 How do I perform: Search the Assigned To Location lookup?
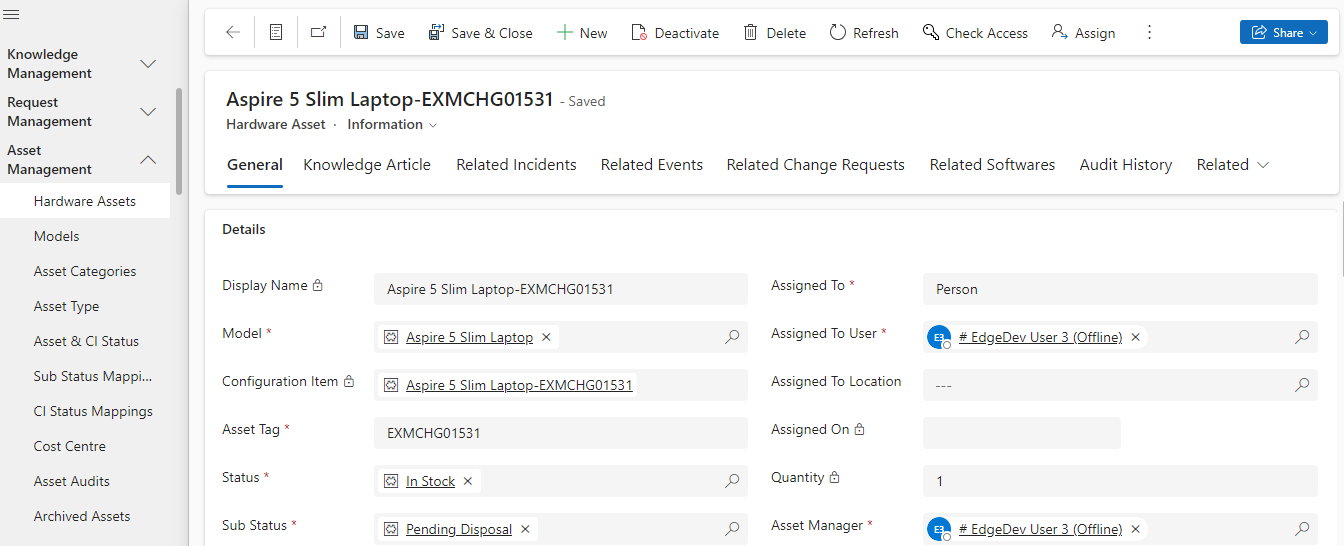coord(1302,385)
